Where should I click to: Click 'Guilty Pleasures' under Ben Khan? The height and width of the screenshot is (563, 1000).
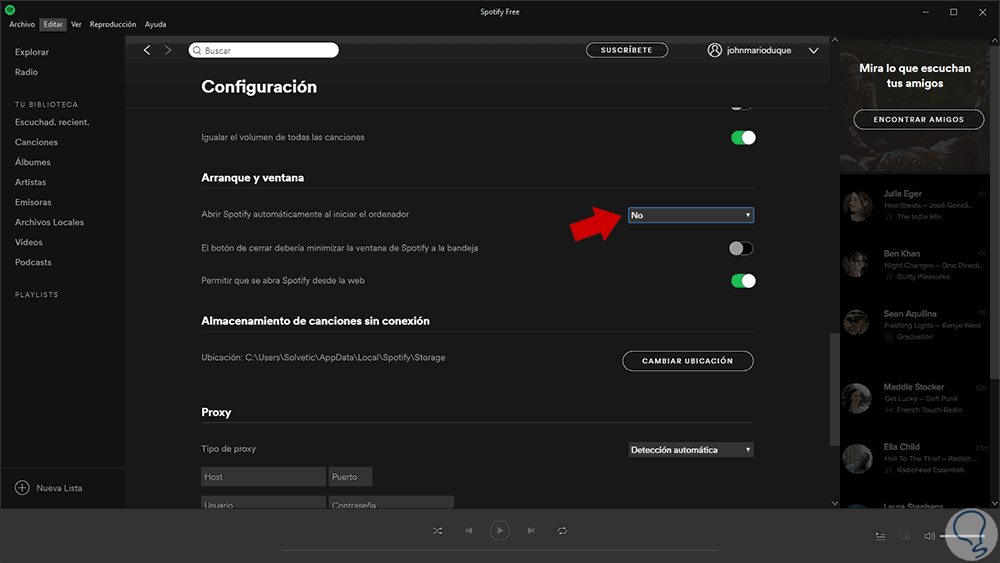tap(923, 277)
